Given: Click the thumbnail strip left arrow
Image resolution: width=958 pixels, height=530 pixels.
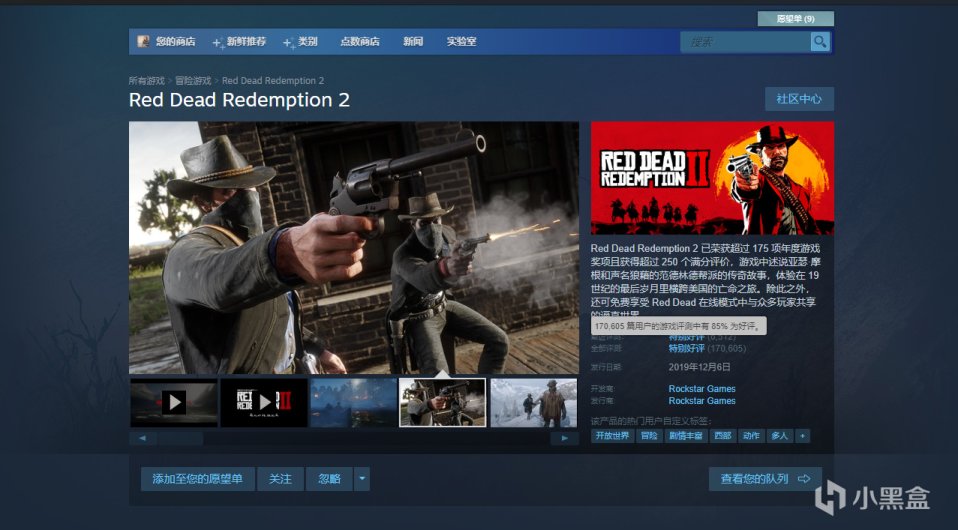Looking at the screenshot, I should click(x=142, y=438).
